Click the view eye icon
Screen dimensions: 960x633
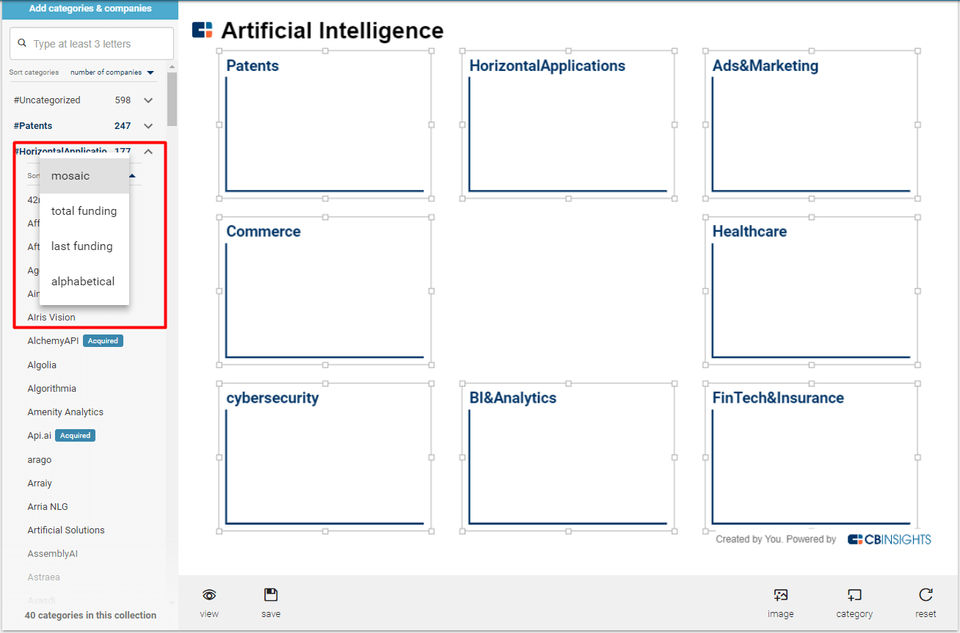[x=209, y=594]
